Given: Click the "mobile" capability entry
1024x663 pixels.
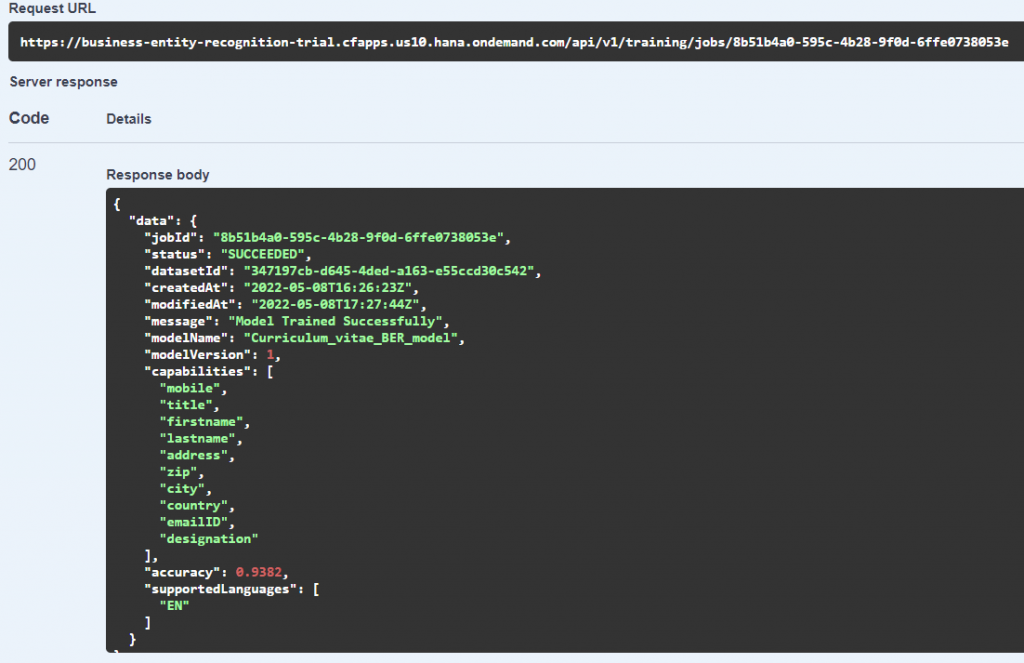Looking at the screenshot, I should click(x=190, y=388).
